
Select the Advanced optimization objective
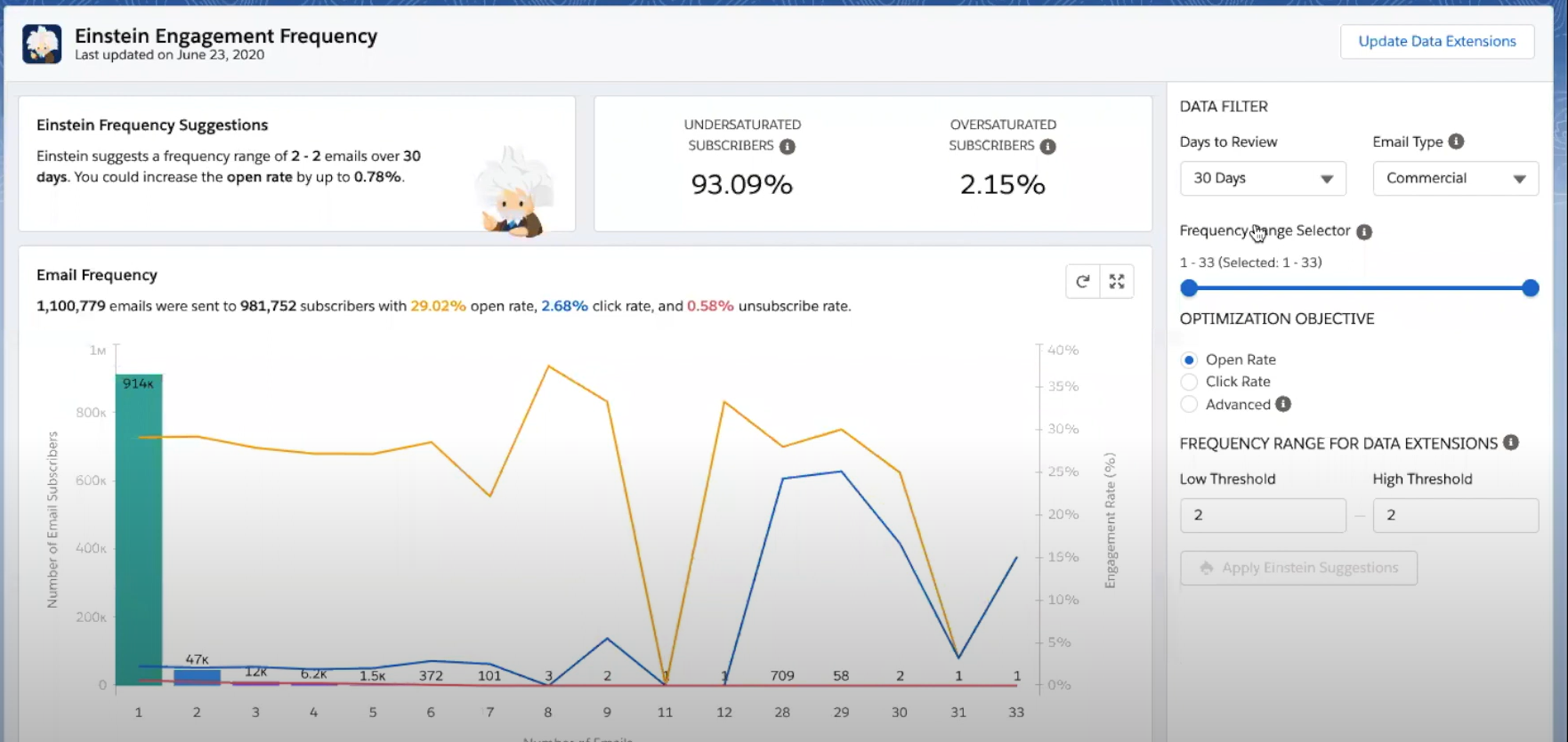coord(1189,405)
